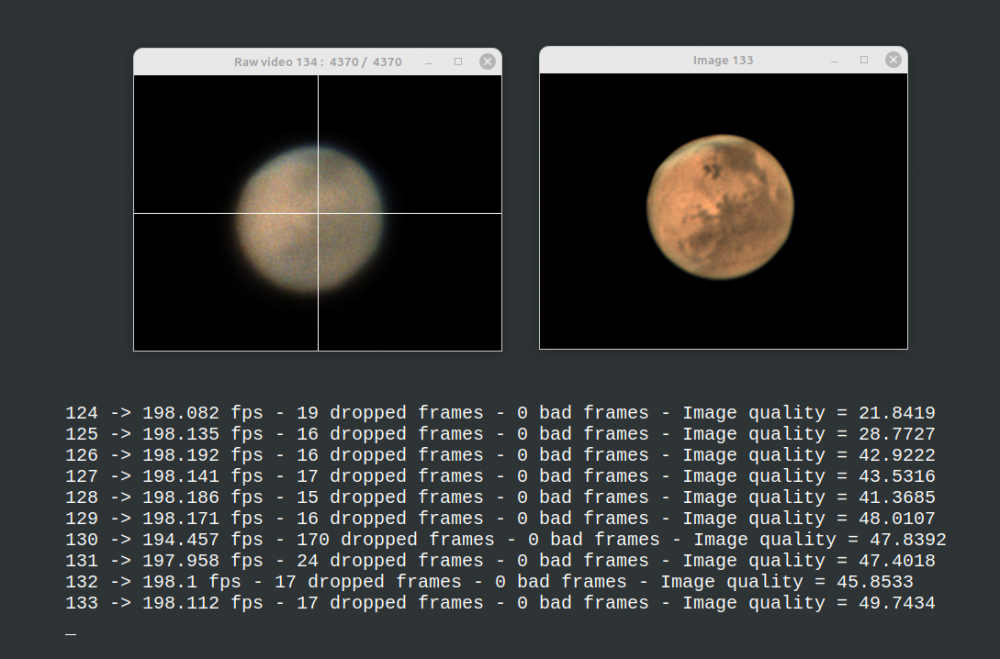Close the Raw video 134 window
This screenshot has width=1000, height=659.
[487, 61]
